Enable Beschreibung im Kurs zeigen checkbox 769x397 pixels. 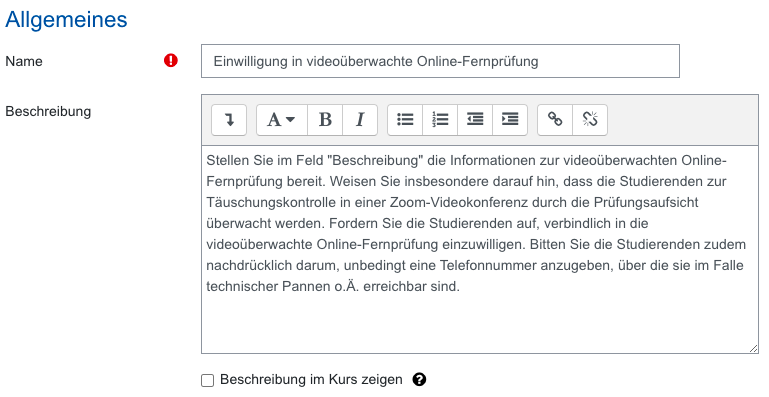point(208,380)
